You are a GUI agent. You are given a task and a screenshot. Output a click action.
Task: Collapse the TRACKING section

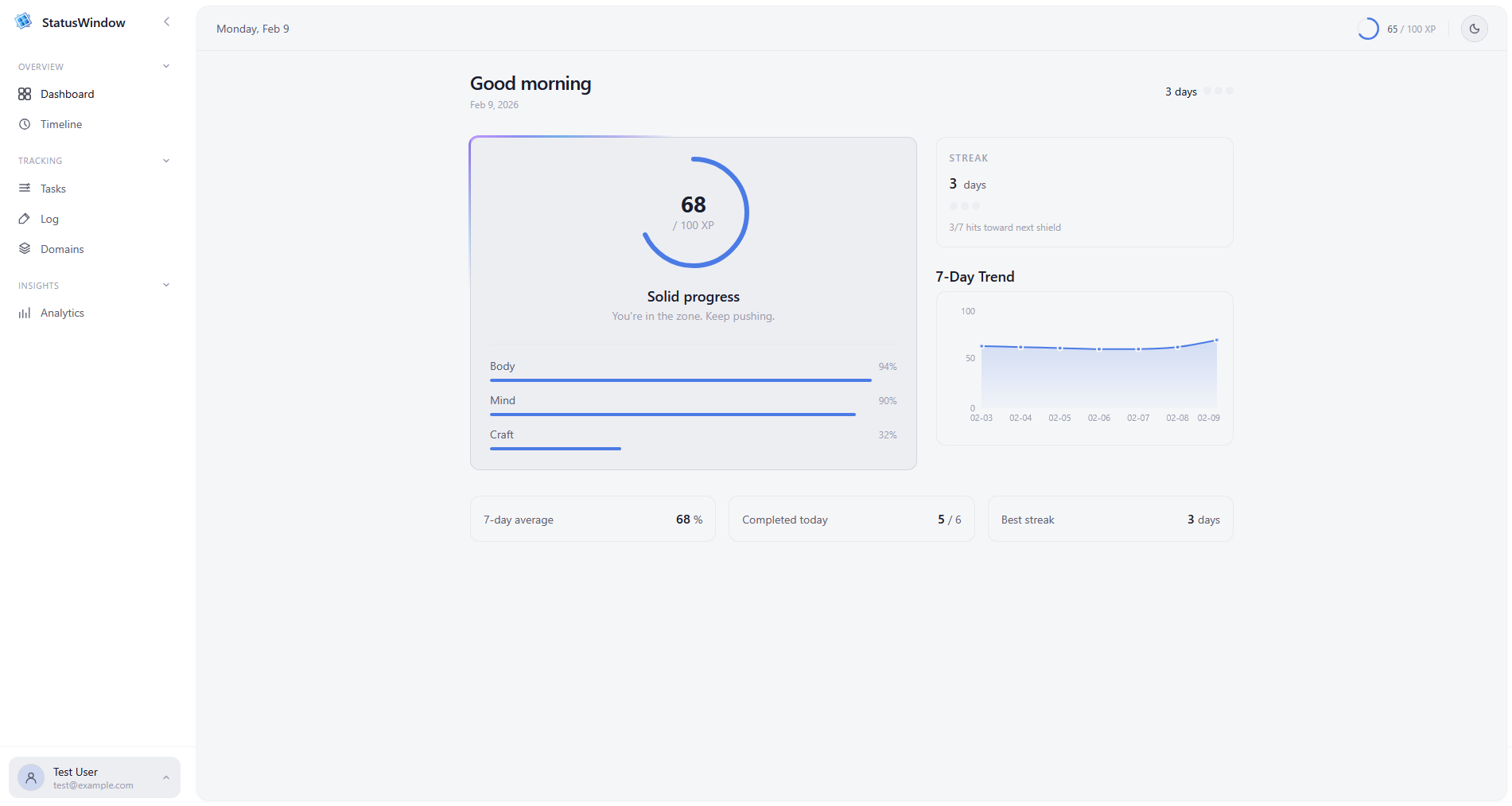(165, 160)
